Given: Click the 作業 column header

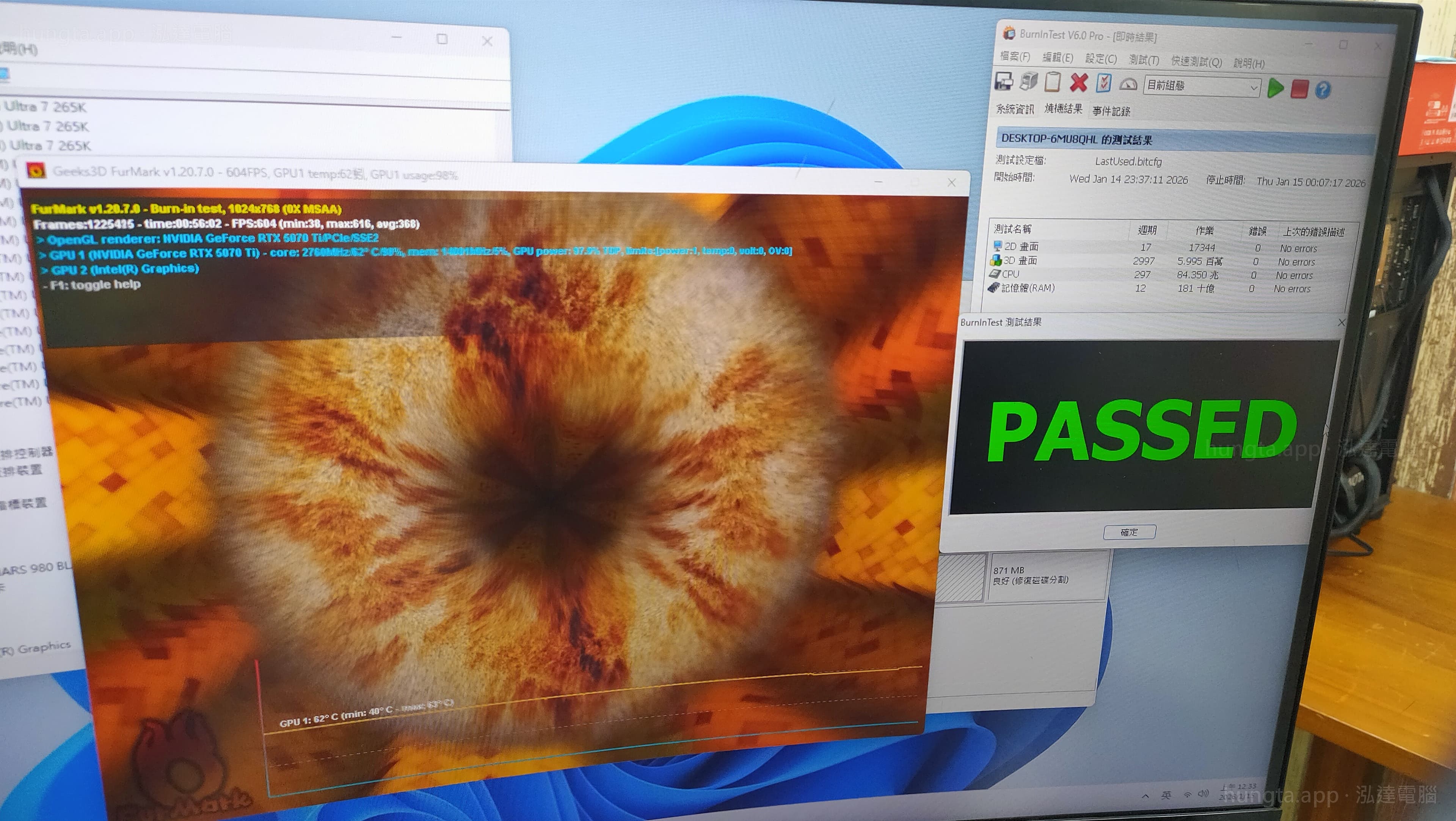Looking at the screenshot, I should [x=1205, y=230].
